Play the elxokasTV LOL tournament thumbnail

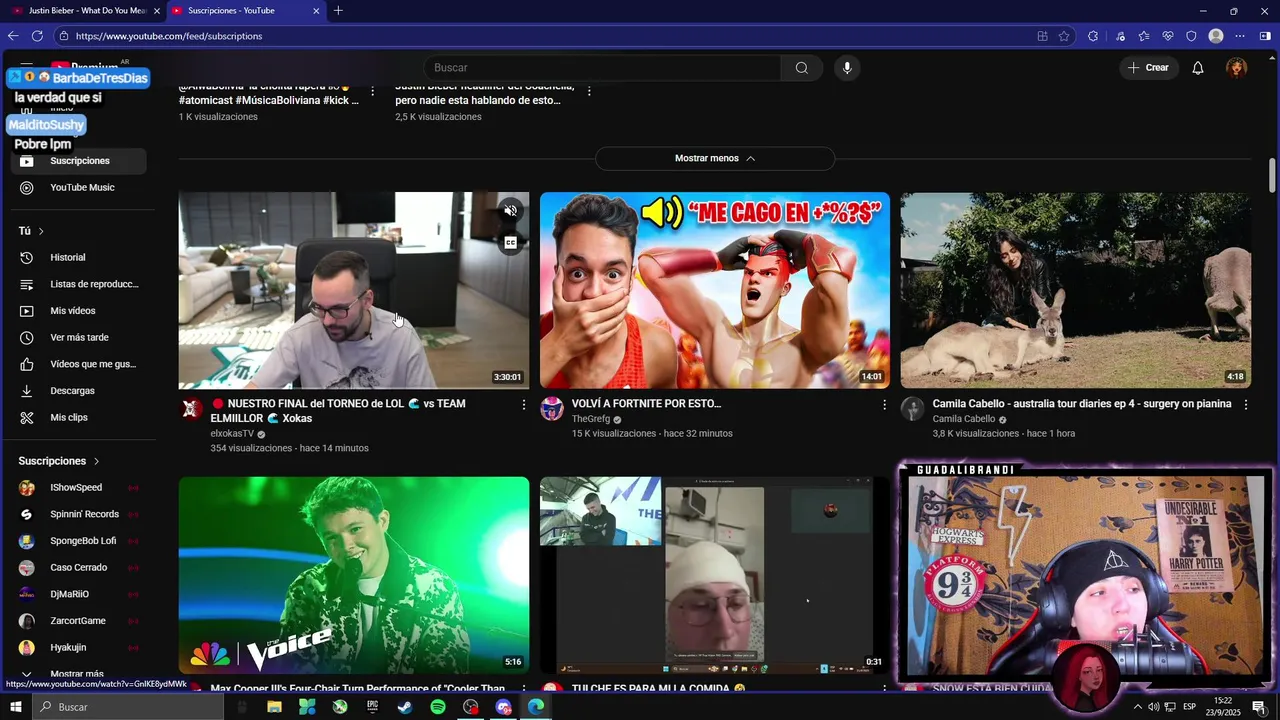click(354, 290)
